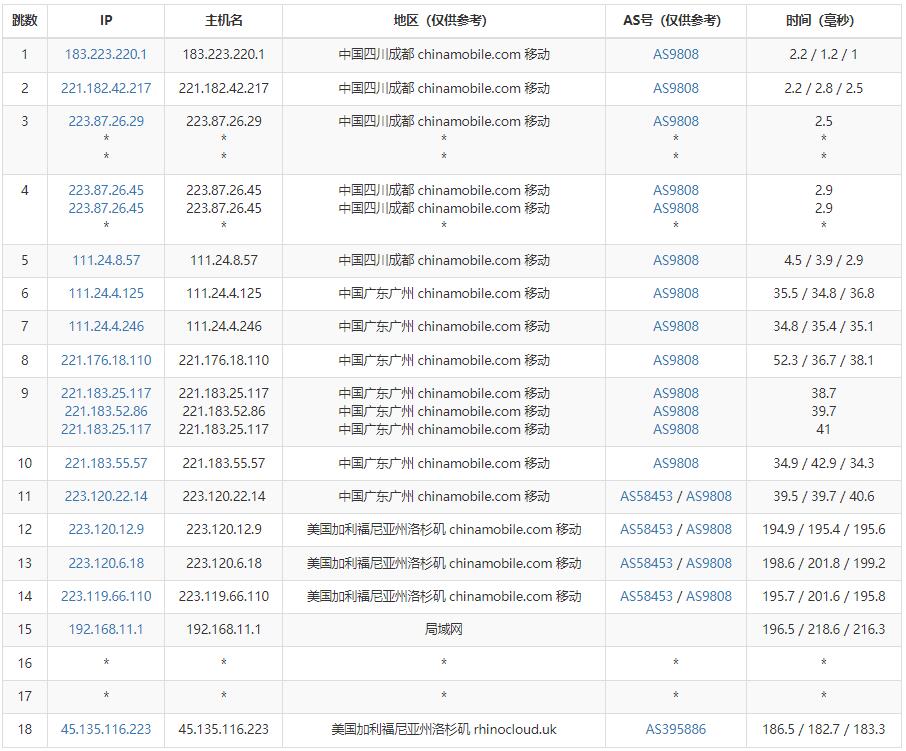Click AS58453 link in hop 11 row

pos(647,496)
